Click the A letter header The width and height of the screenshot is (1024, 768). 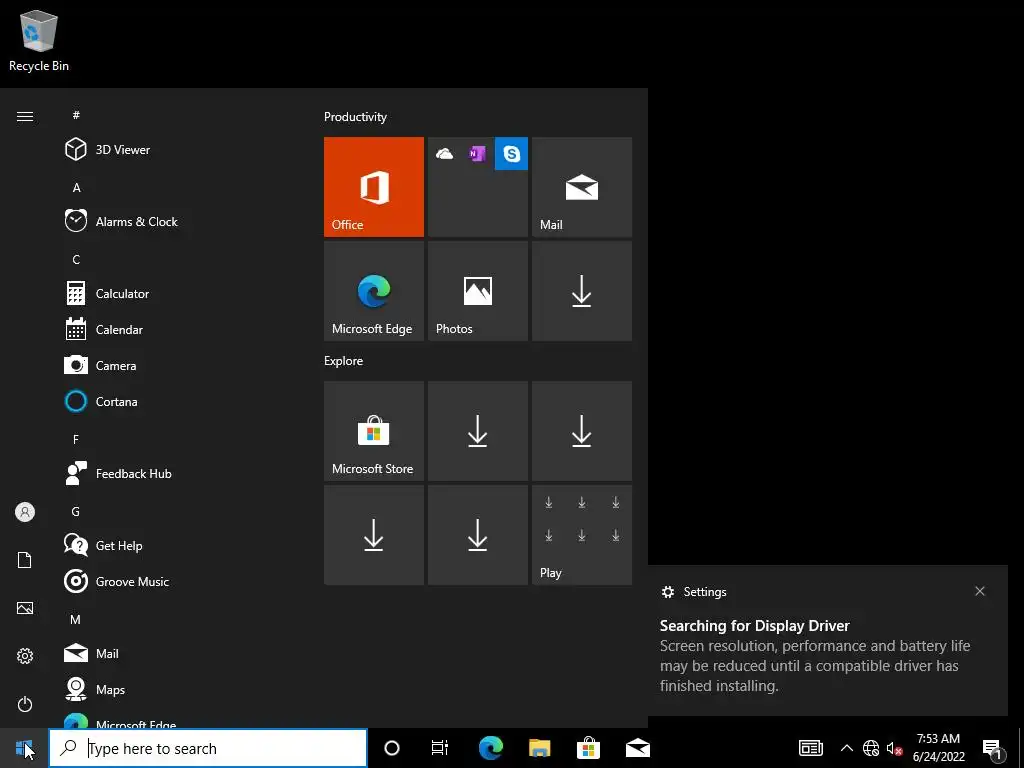point(76,187)
